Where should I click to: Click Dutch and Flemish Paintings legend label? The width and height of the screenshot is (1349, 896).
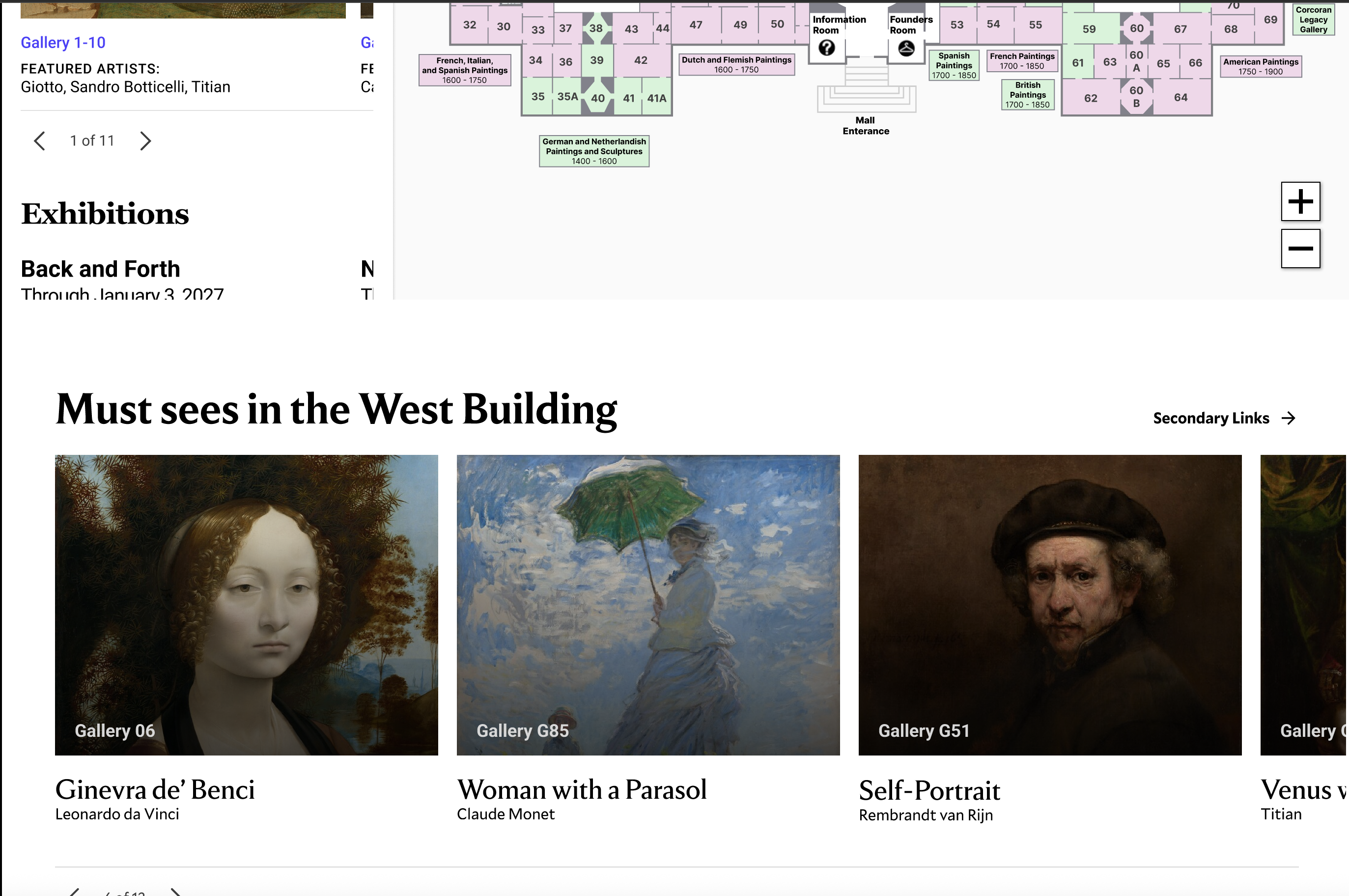coord(736,64)
